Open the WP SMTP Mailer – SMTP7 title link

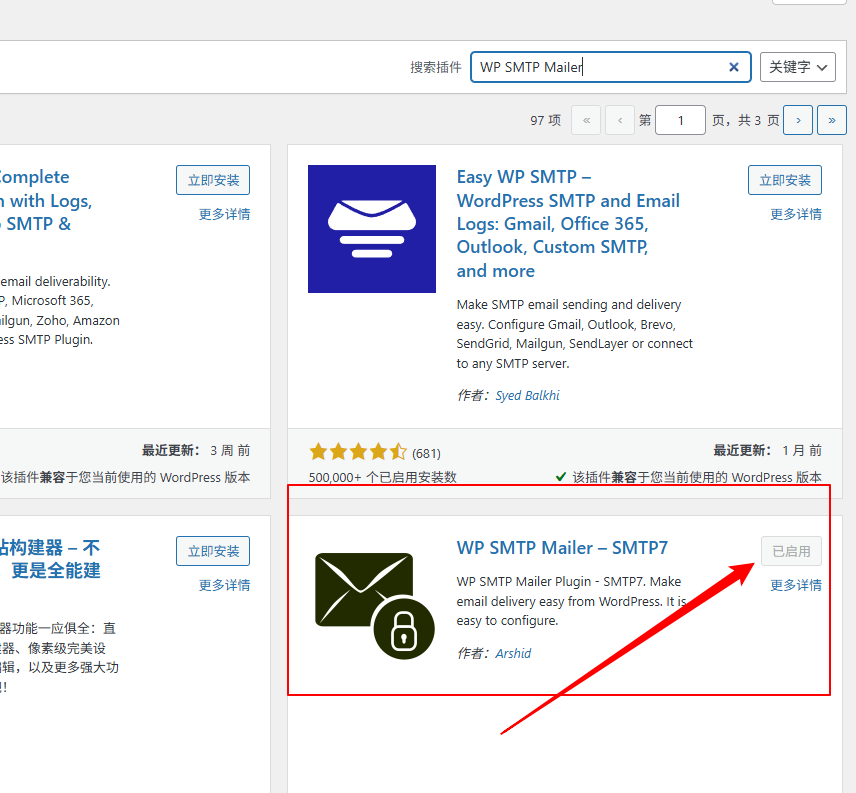tap(562, 548)
